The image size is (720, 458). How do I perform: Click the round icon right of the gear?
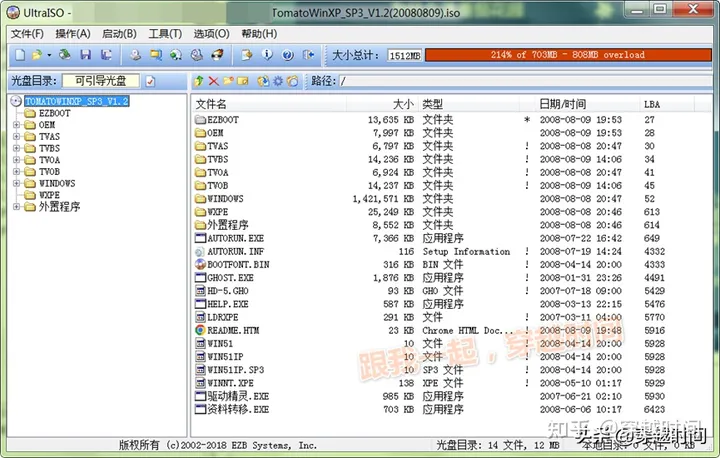point(292,81)
